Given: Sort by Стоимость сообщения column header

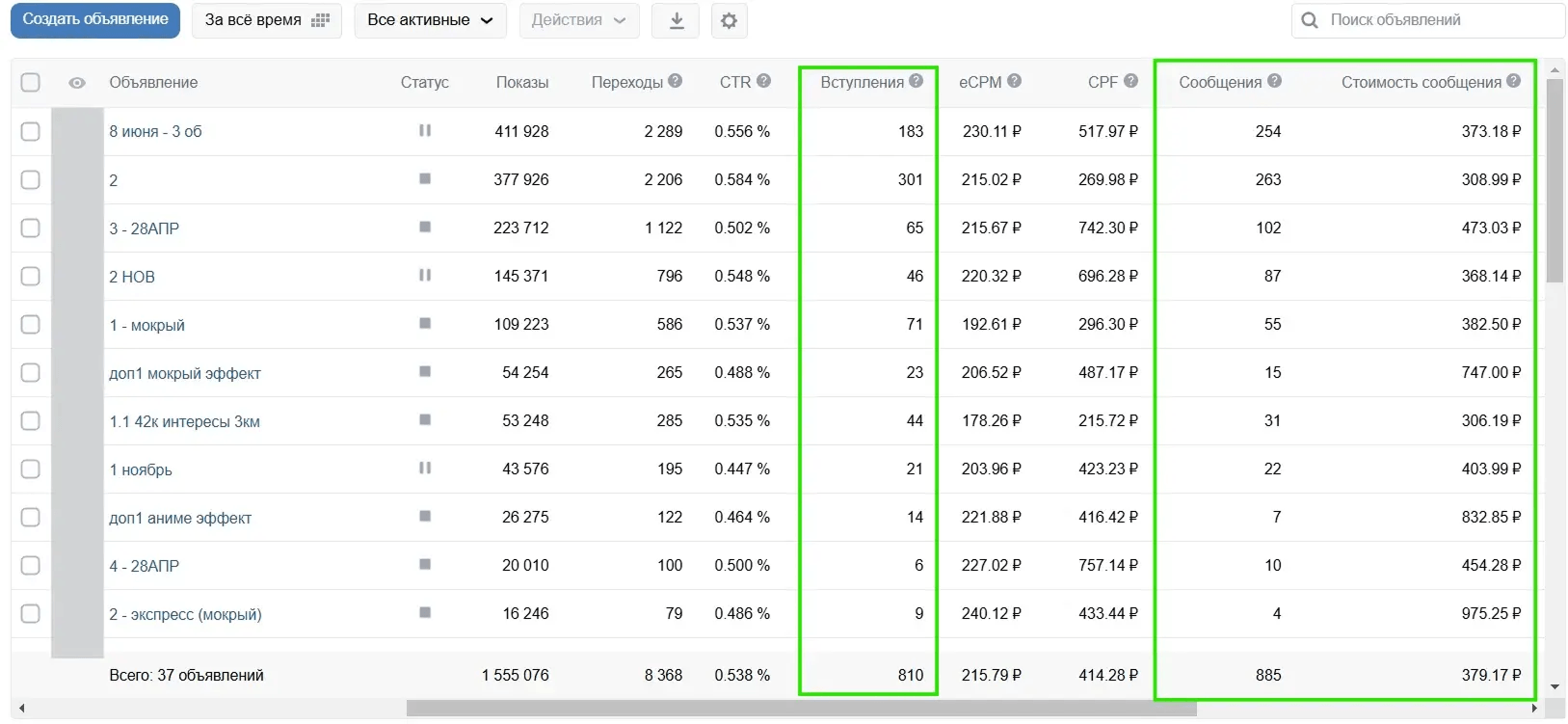Looking at the screenshot, I should (x=1422, y=82).
